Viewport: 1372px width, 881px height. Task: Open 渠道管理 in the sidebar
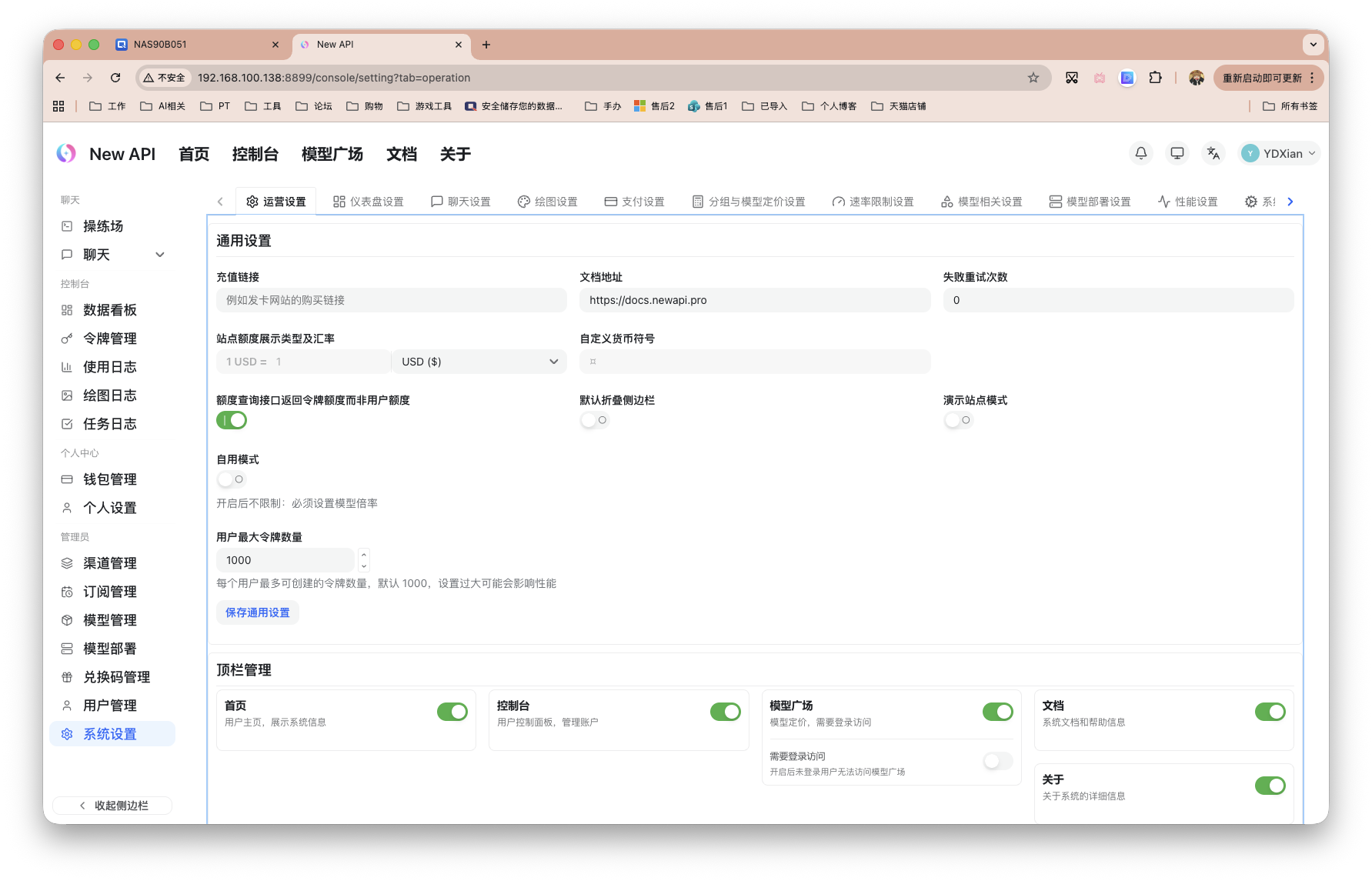tap(110, 562)
